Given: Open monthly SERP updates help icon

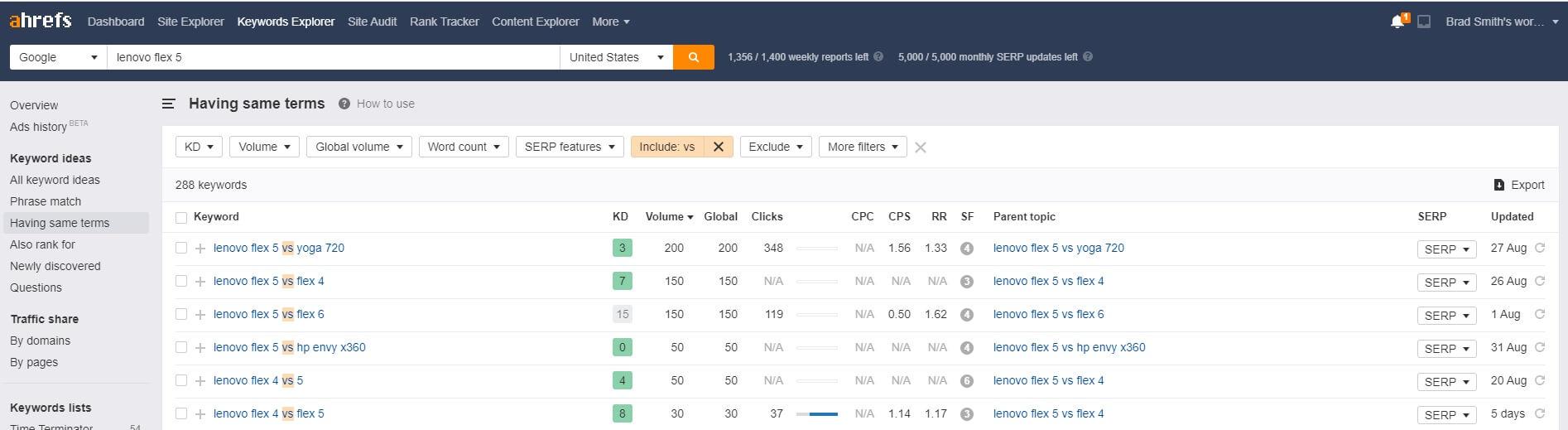Looking at the screenshot, I should click(1088, 57).
